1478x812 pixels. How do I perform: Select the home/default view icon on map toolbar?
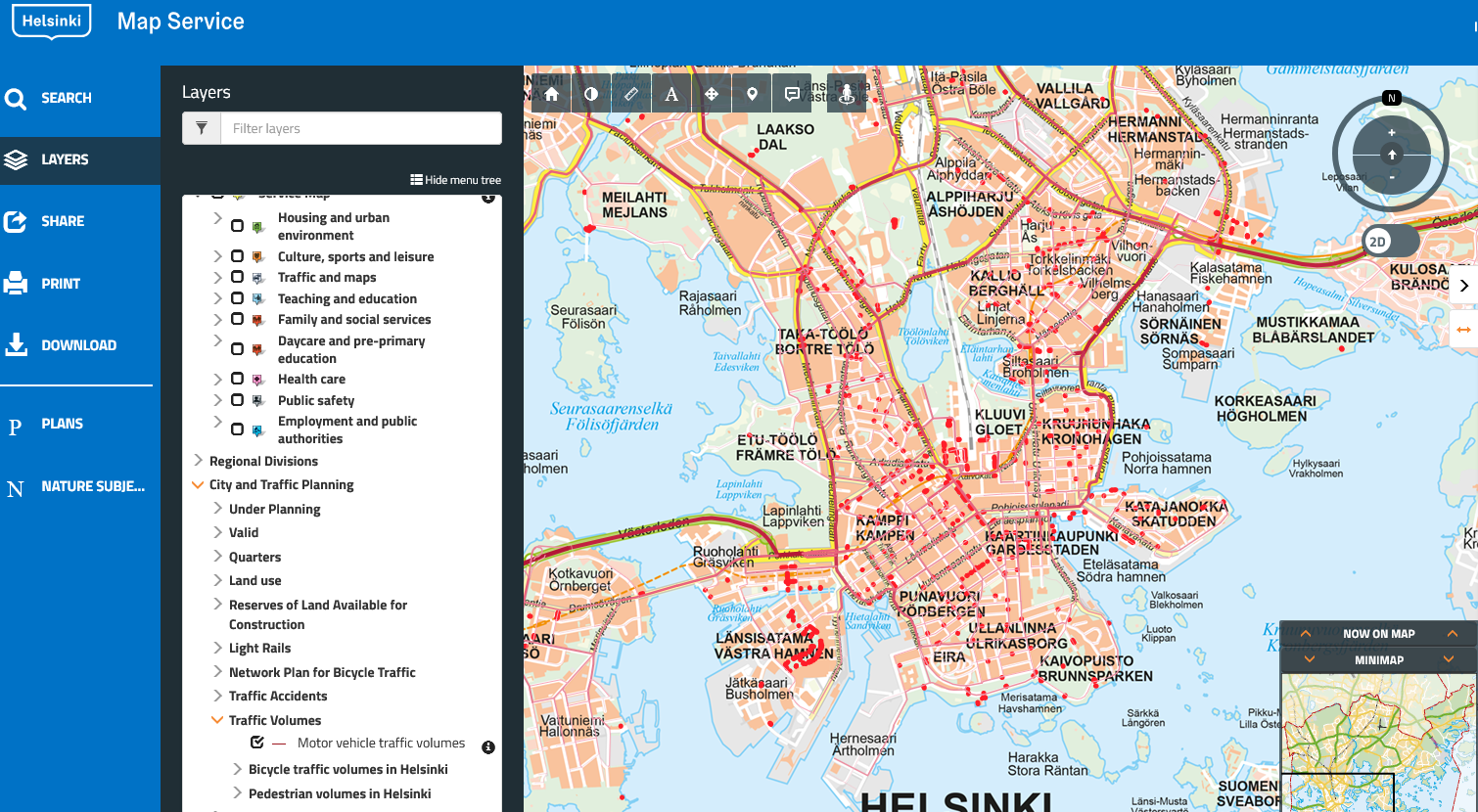click(551, 92)
